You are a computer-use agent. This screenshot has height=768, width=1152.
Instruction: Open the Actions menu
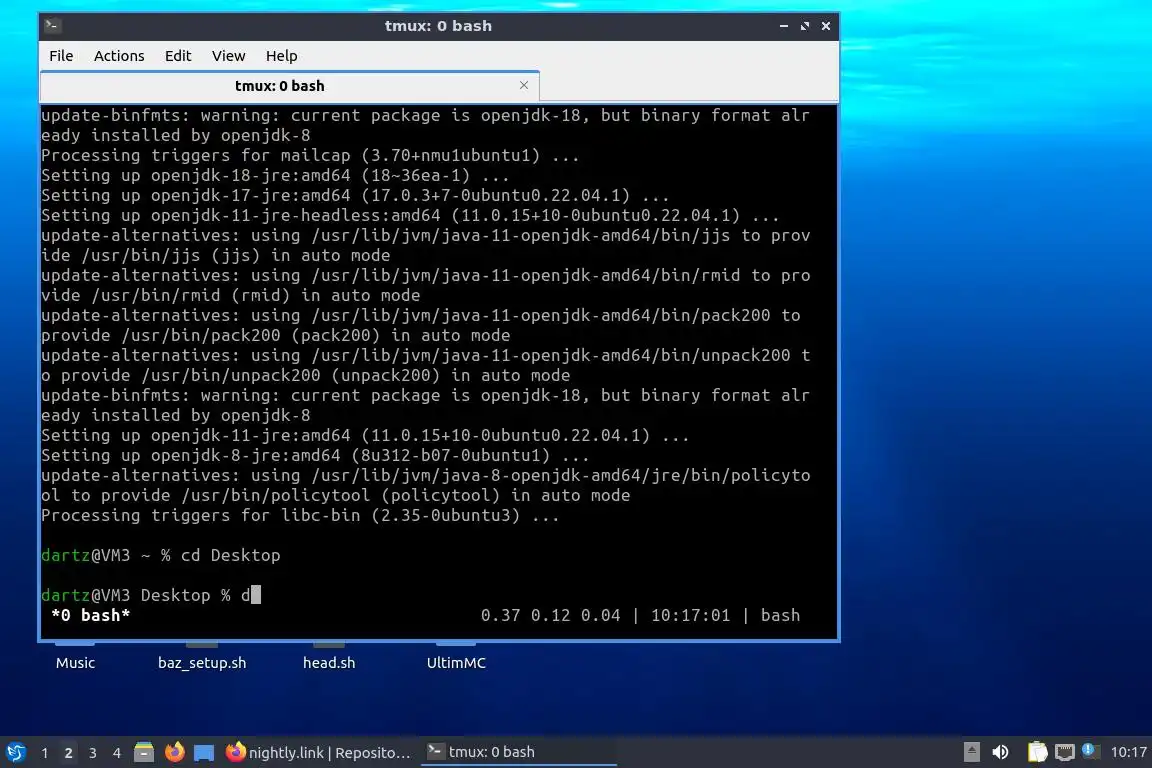(119, 56)
